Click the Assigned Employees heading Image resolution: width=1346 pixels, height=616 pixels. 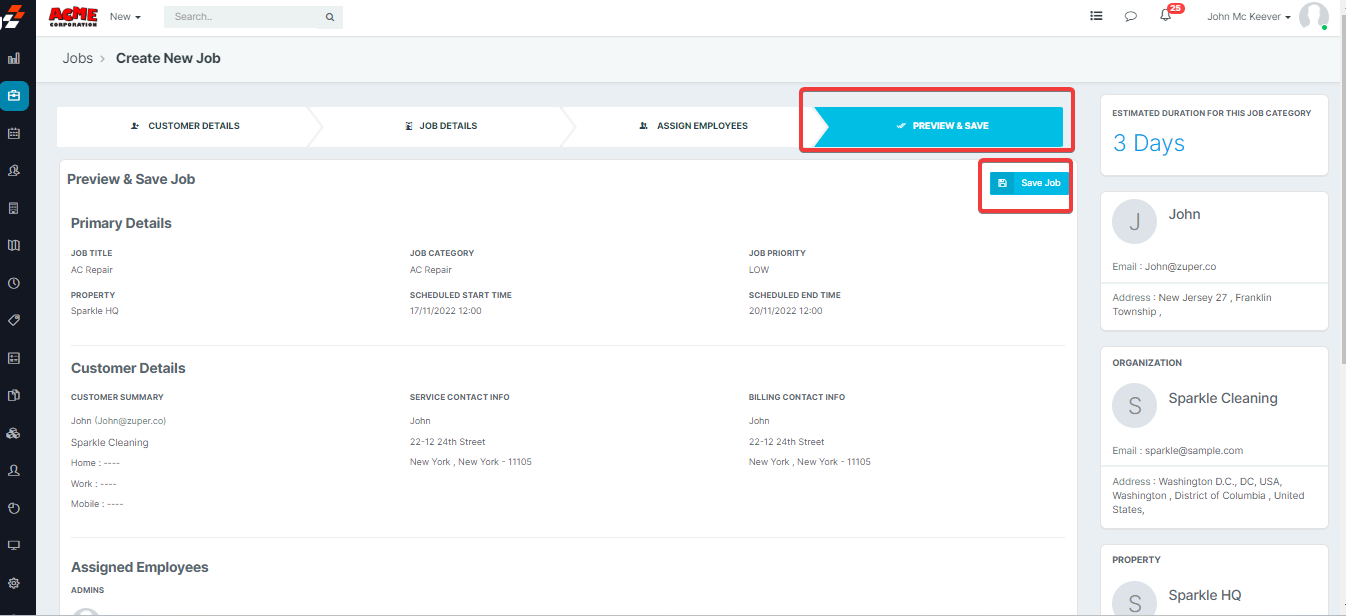click(x=140, y=567)
